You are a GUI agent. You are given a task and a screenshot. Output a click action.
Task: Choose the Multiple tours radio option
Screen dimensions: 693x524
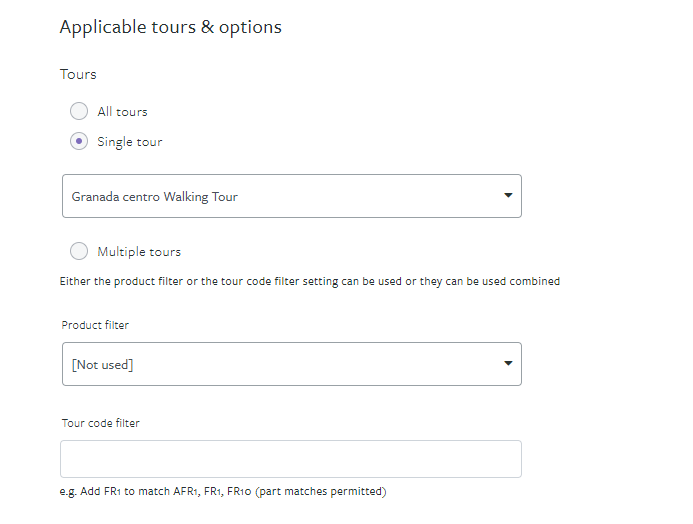point(79,251)
